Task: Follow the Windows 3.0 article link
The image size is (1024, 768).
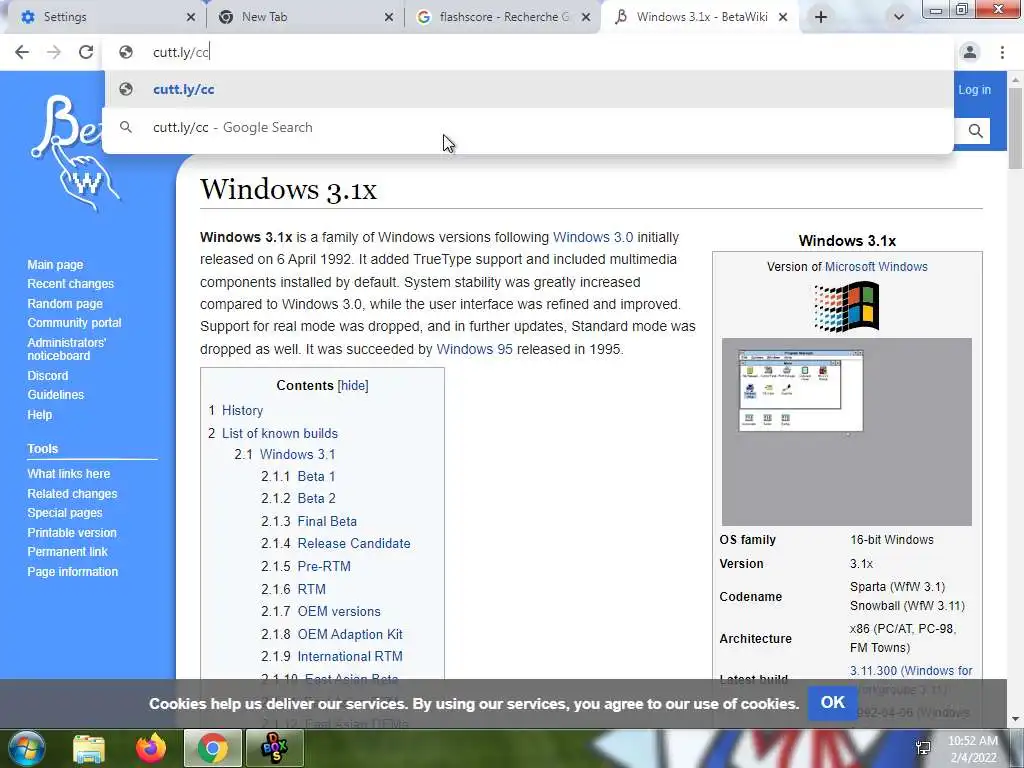Action: click(593, 237)
